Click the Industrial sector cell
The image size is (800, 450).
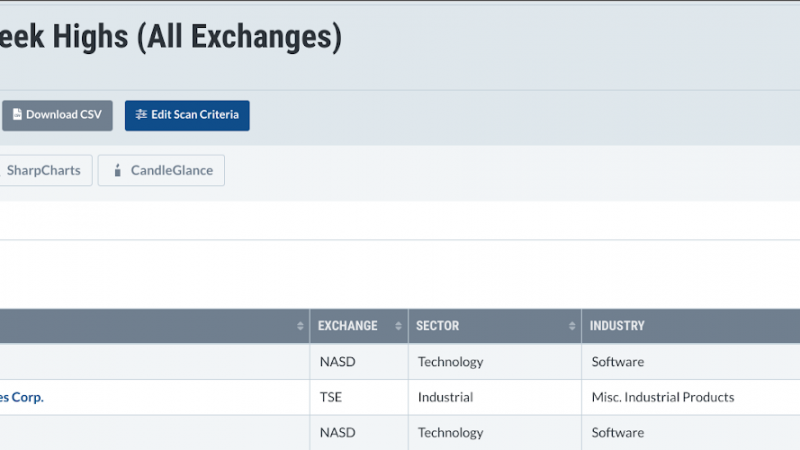[x=495, y=397]
